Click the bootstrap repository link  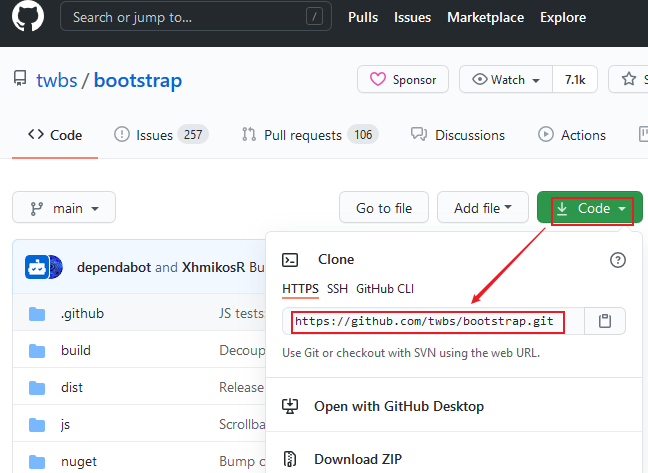tap(138, 80)
